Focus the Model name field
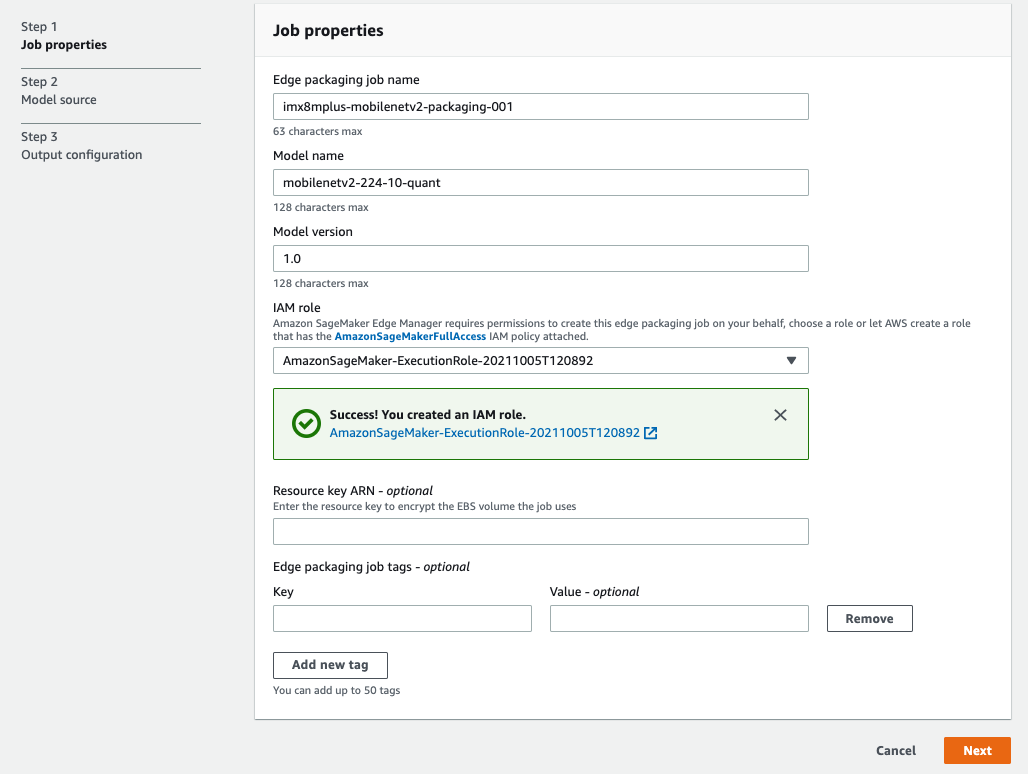 pyautogui.click(x=541, y=182)
